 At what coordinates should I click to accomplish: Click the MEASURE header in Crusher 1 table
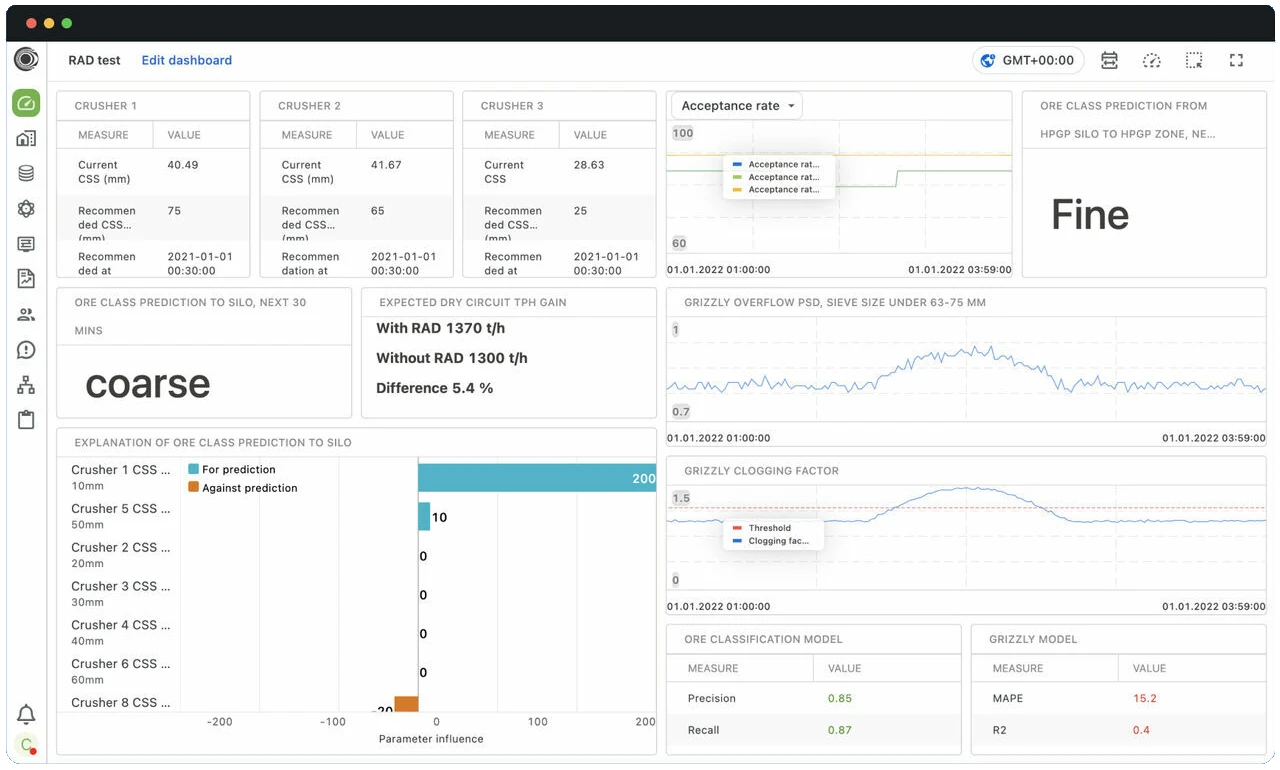[103, 135]
